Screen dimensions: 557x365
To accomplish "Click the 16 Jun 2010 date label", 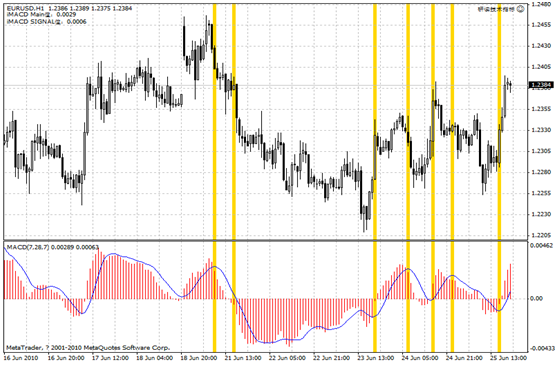I will (21, 358).
